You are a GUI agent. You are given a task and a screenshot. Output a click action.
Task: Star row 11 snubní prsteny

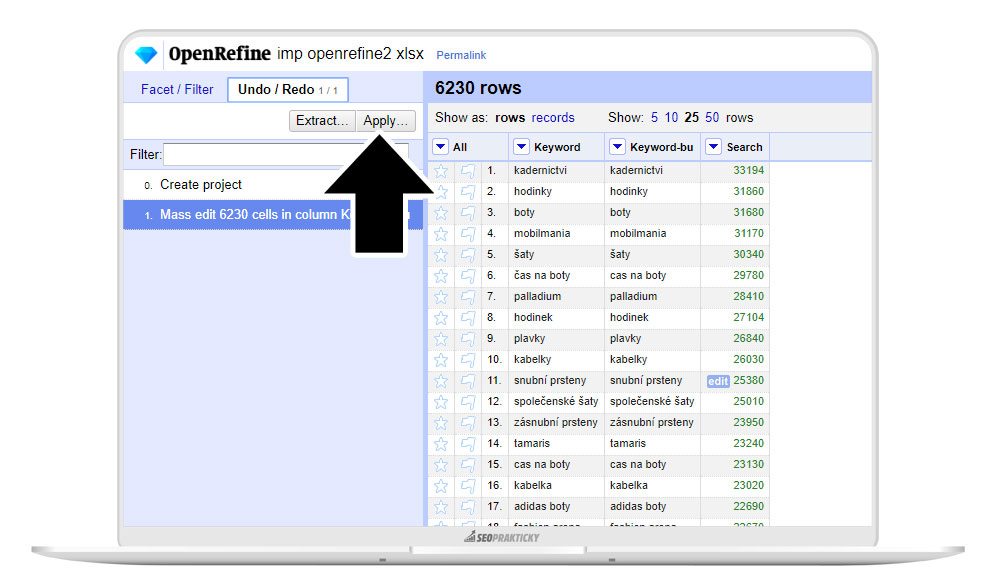click(x=441, y=382)
